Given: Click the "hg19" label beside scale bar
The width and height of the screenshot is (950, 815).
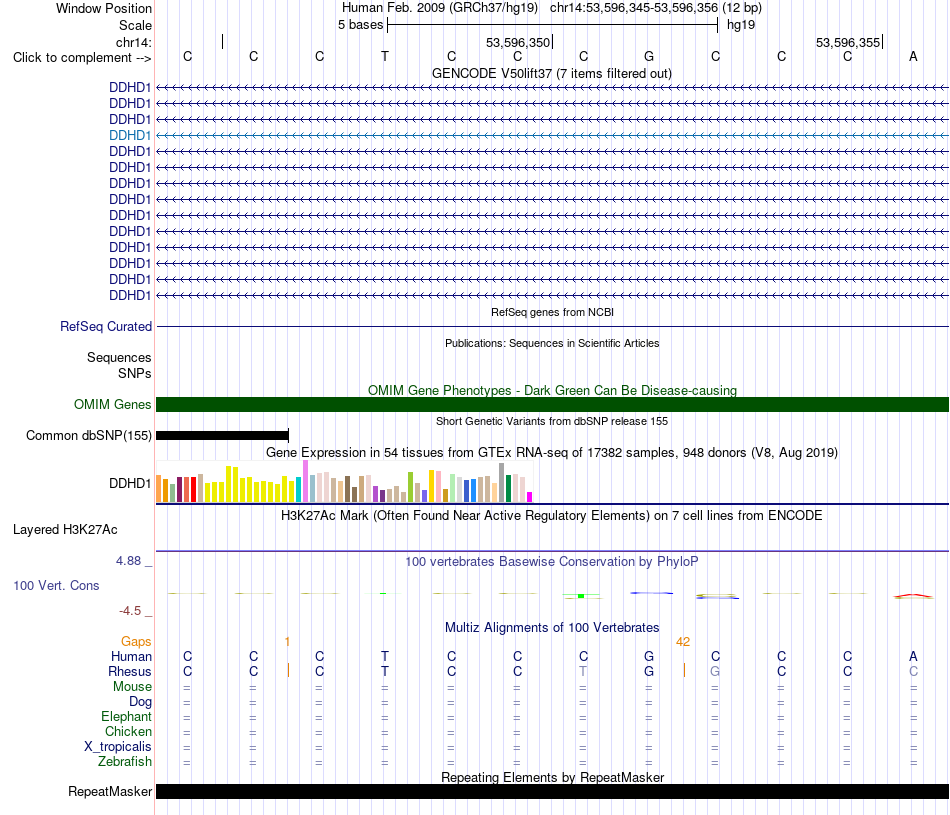Looking at the screenshot, I should [x=741, y=25].
